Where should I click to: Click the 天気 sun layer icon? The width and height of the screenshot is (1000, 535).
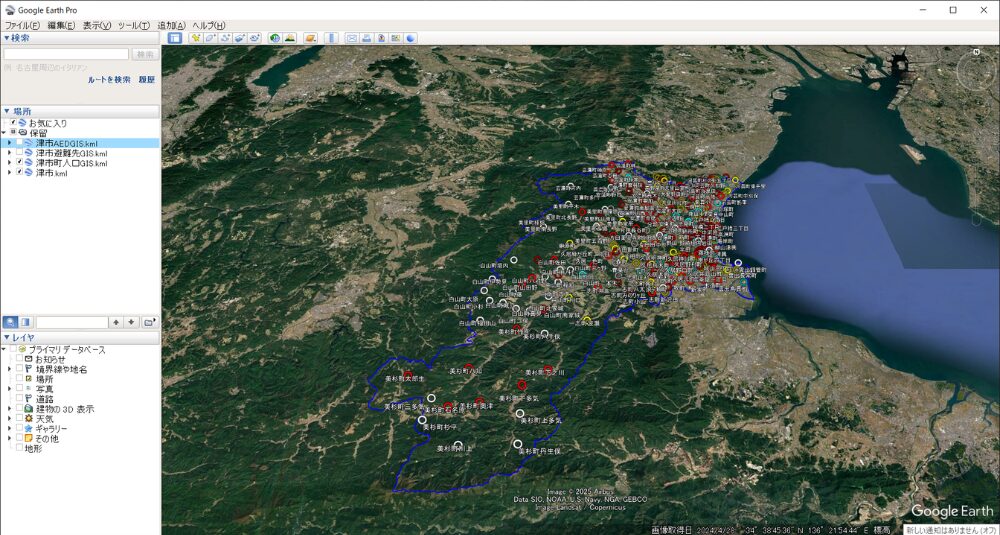[x=29, y=419]
